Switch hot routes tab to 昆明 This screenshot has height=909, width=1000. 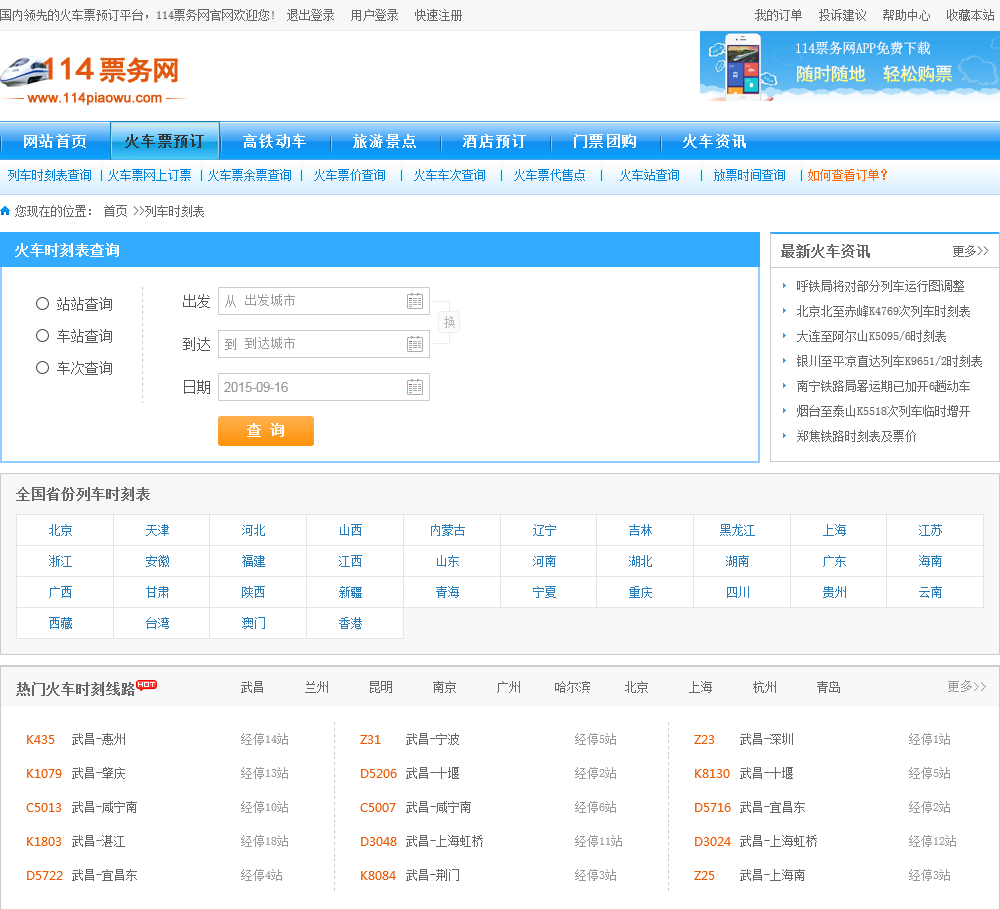(381, 687)
